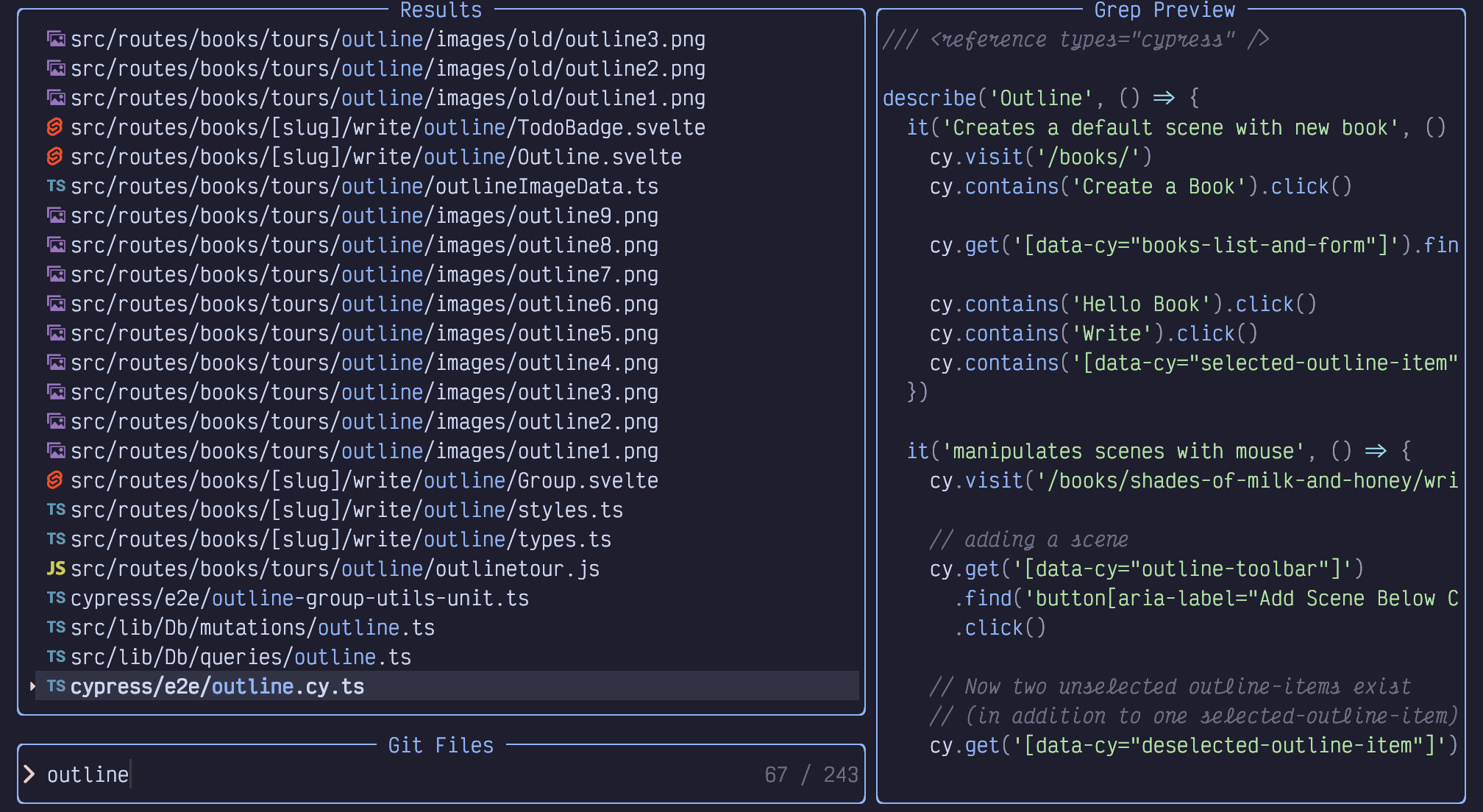1483x812 pixels.
Task: Click image icon beside images/outline6.png
Action: (x=56, y=304)
